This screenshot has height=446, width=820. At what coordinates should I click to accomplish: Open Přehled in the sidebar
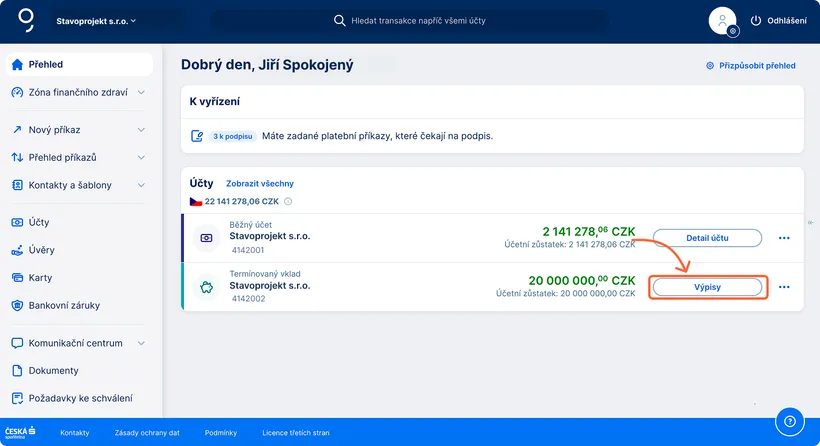[79, 64]
